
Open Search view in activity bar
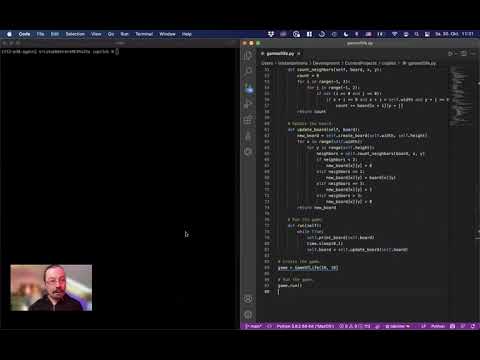(248, 71)
